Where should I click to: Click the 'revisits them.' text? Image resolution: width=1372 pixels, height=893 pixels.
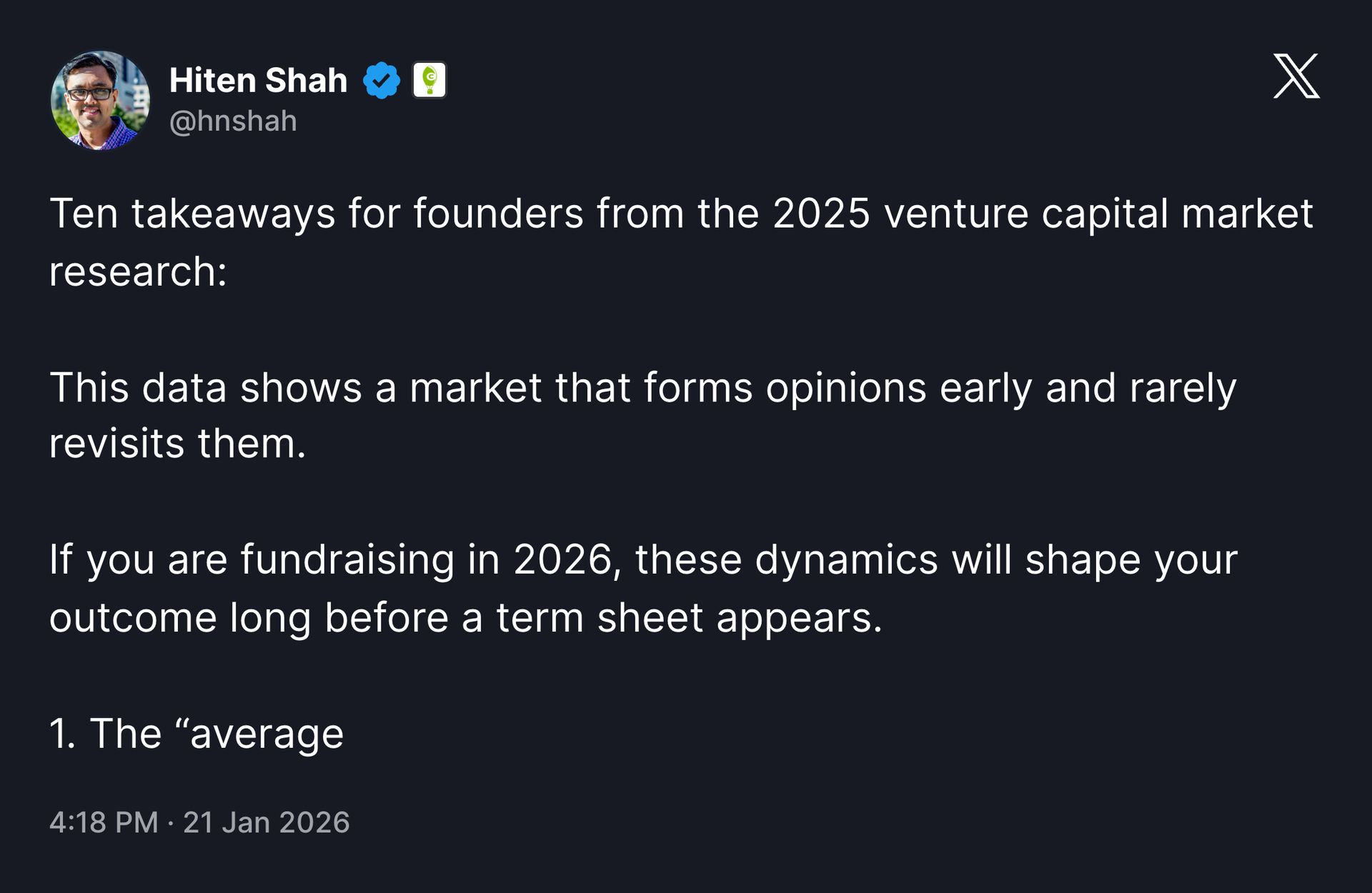click(x=177, y=444)
